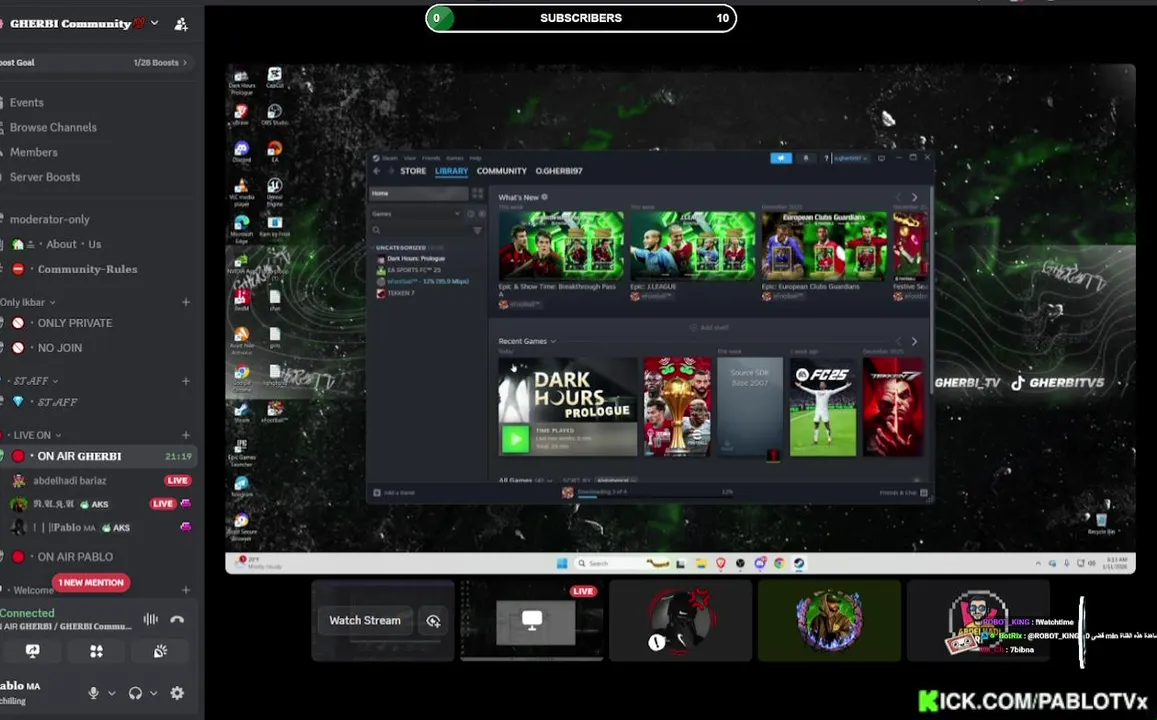Join the NO JOIN voice channel
Viewport: 1157px width, 720px height.
tap(59, 347)
